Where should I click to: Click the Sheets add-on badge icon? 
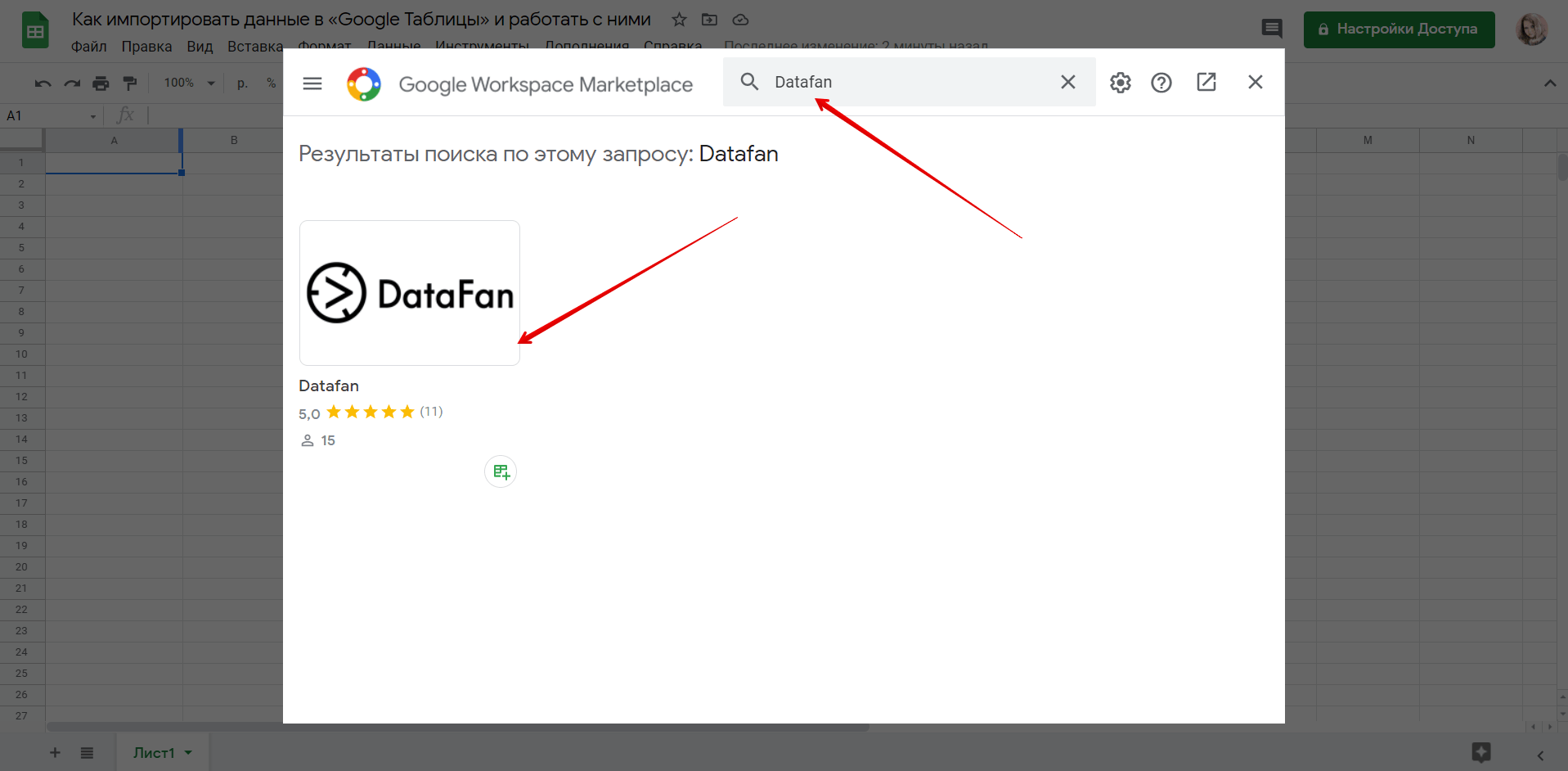(x=501, y=471)
